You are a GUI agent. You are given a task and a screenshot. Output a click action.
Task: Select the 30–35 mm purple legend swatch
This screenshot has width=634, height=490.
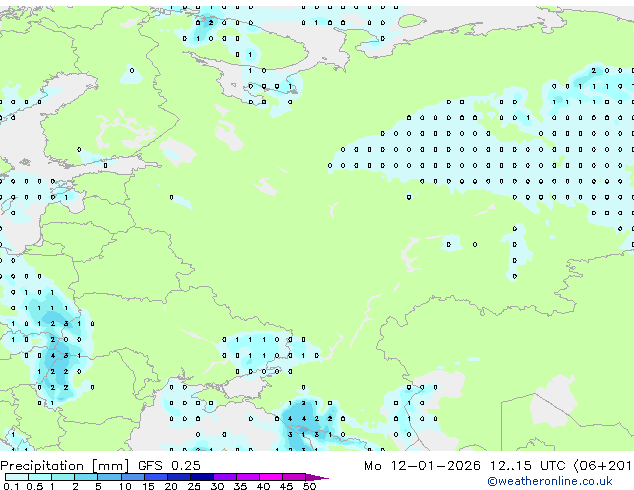224,477
